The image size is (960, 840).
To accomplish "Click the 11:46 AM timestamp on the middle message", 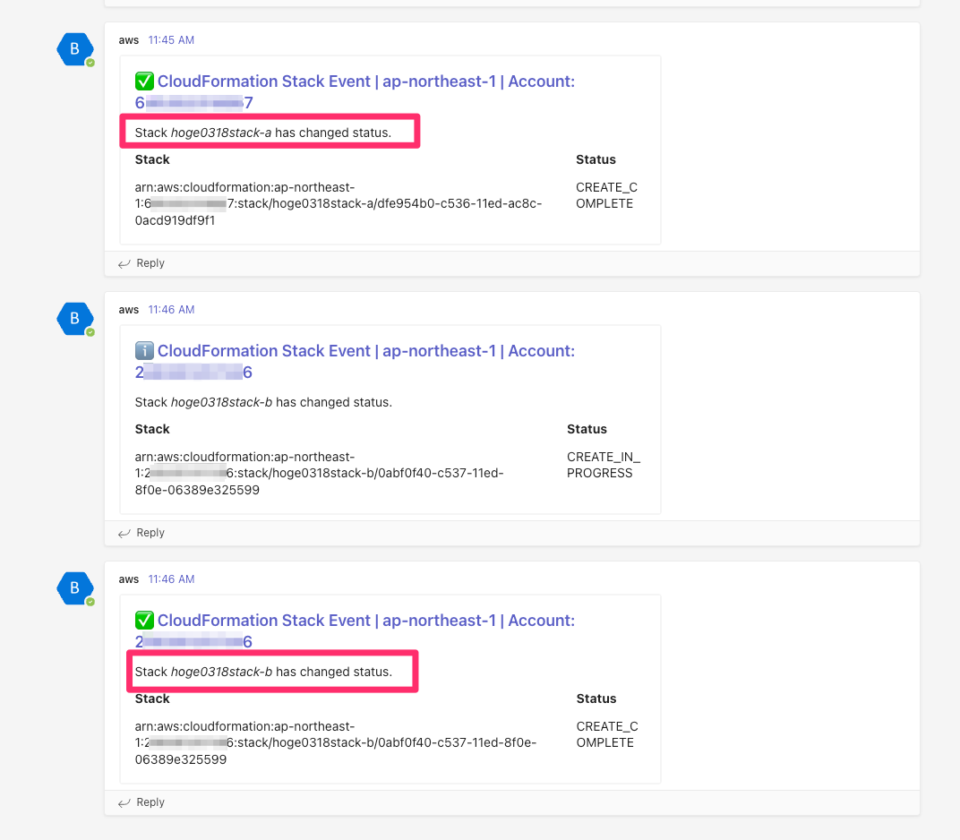I will point(170,309).
